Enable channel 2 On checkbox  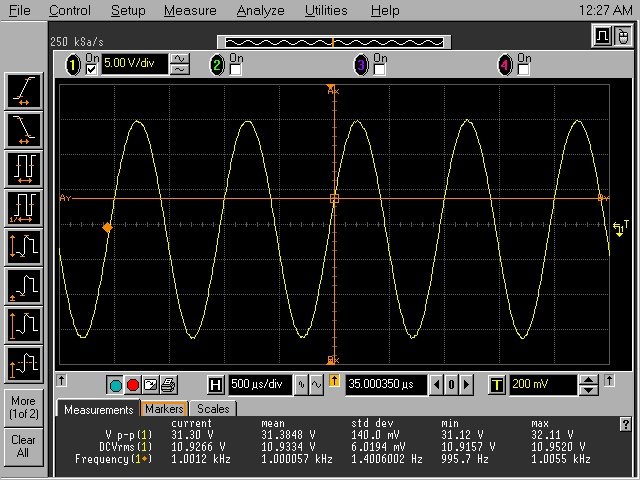(x=235, y=69)
